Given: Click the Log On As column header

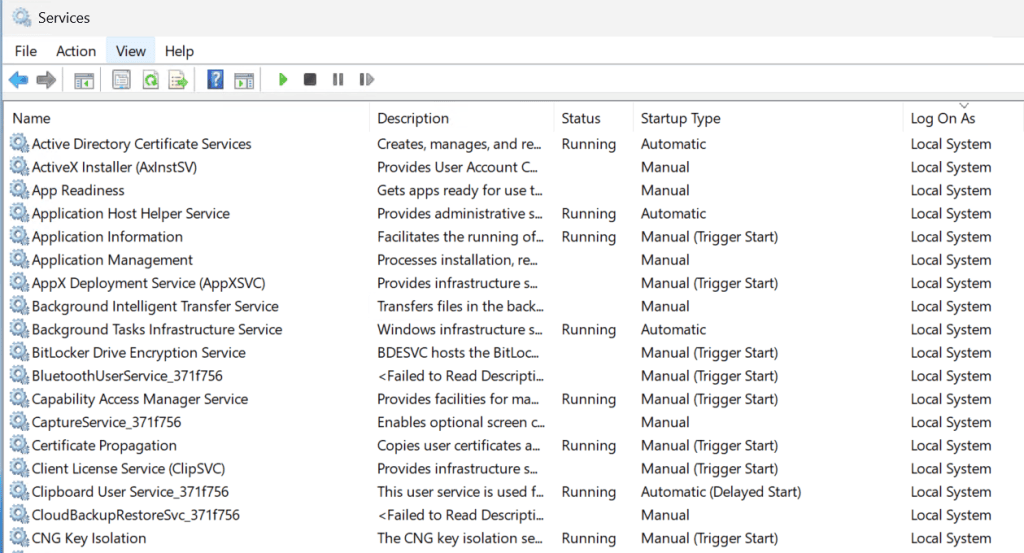Looking at the screenshot, I should click(x=942, y=118).
